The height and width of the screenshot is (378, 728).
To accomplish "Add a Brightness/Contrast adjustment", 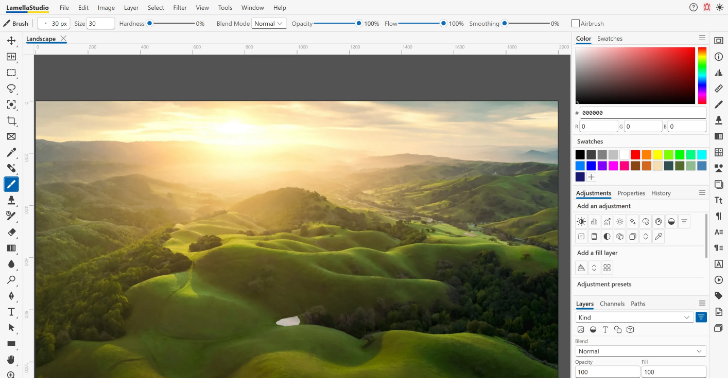I will pos(581,222).
